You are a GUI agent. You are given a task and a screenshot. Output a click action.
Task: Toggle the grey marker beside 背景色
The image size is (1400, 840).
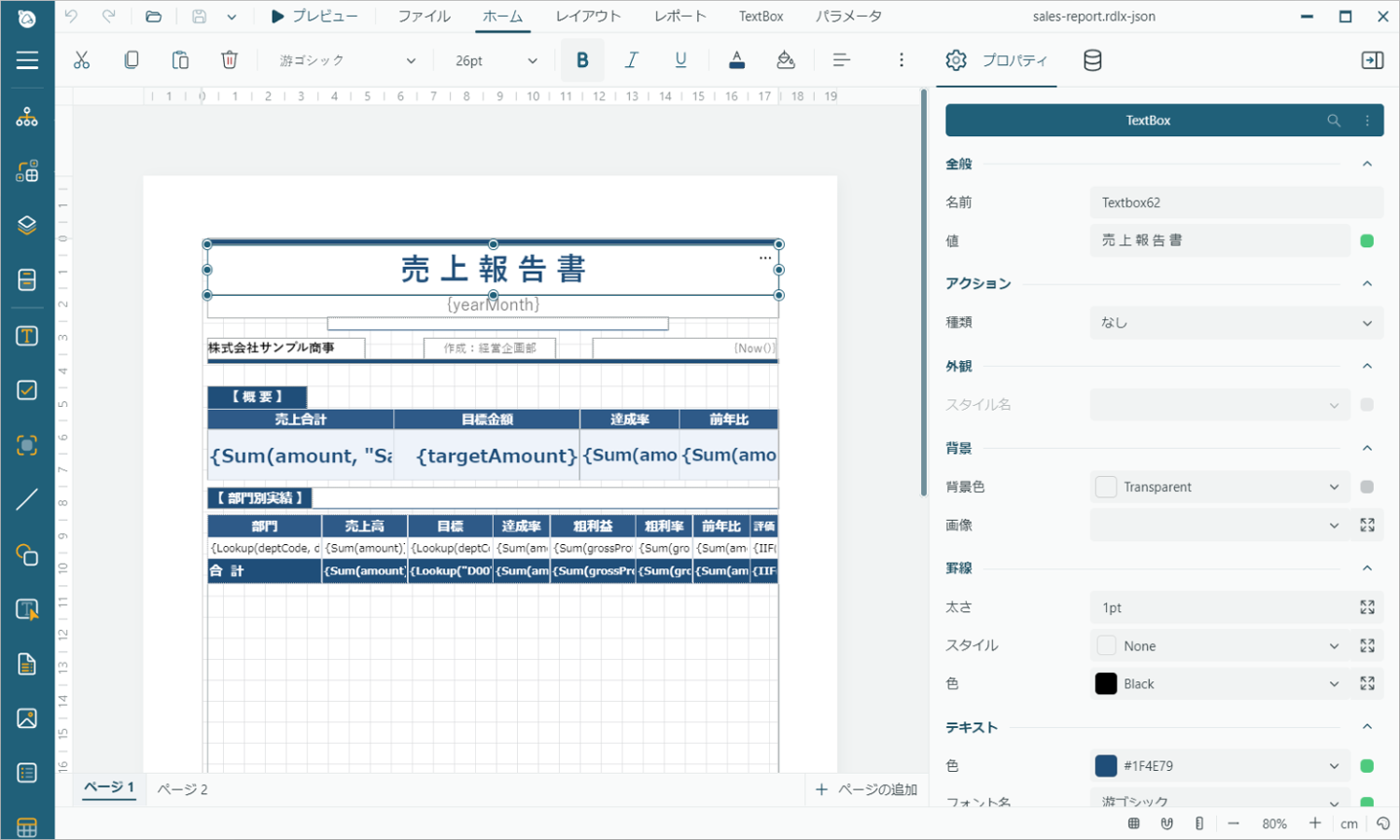click(x=1367, y=487)
